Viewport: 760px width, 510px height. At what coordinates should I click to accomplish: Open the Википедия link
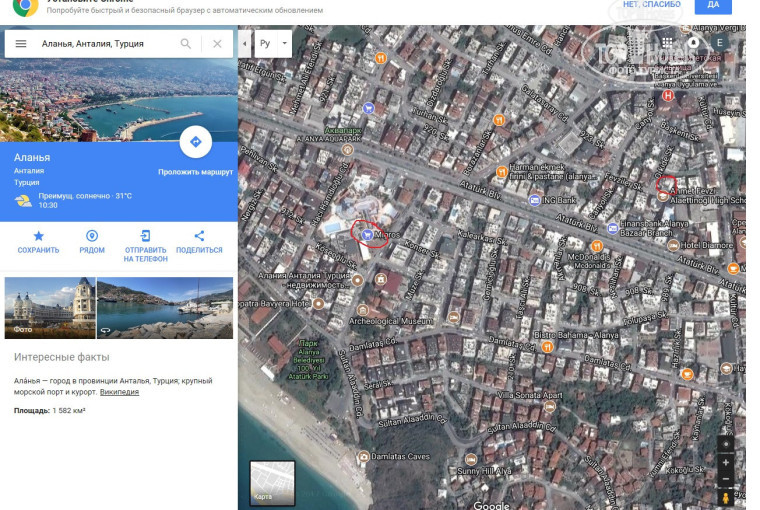pyautogui.click(x=119, y=392)
